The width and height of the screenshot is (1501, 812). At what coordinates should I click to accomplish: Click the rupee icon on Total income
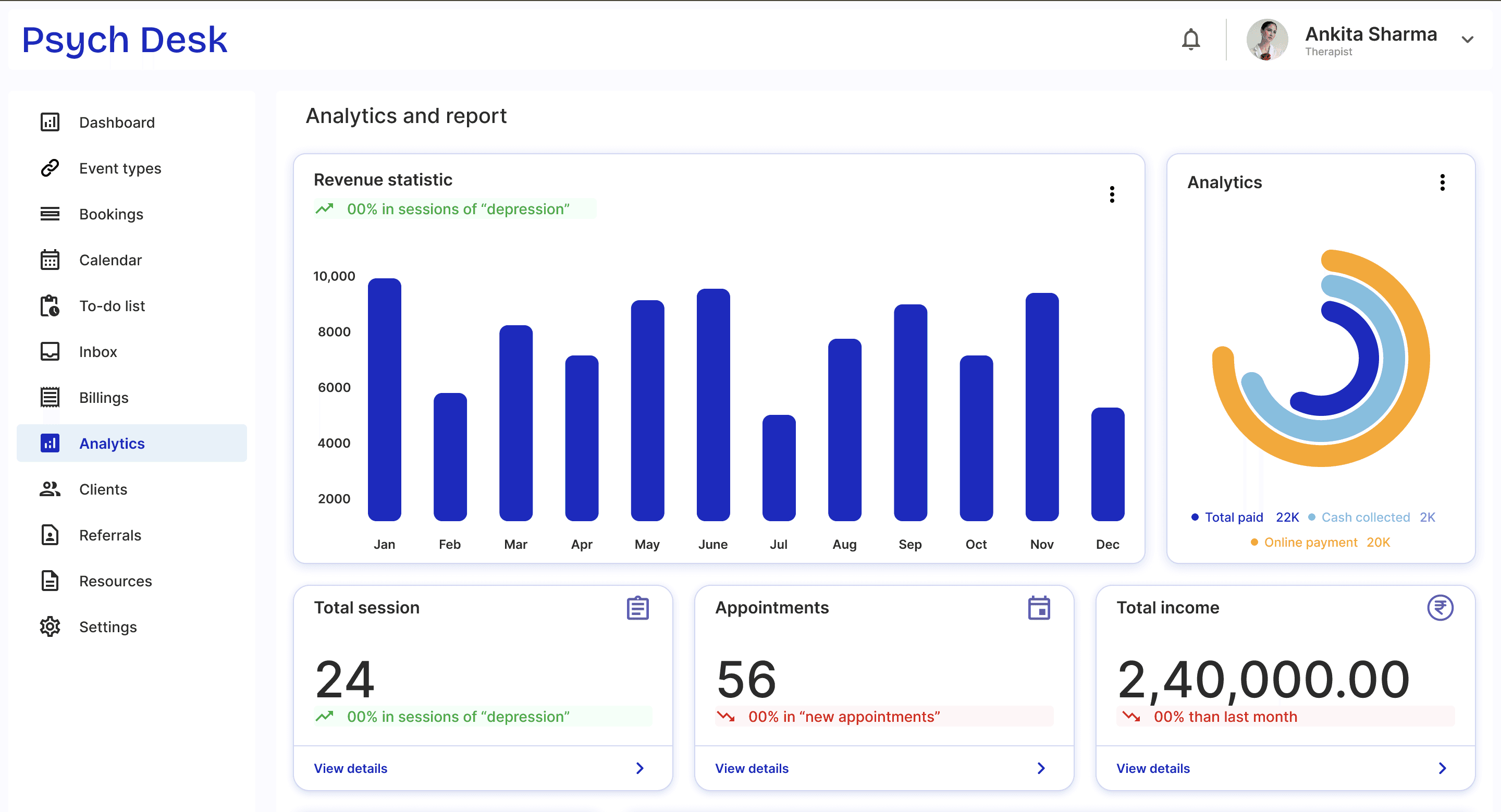[1440, 608]
